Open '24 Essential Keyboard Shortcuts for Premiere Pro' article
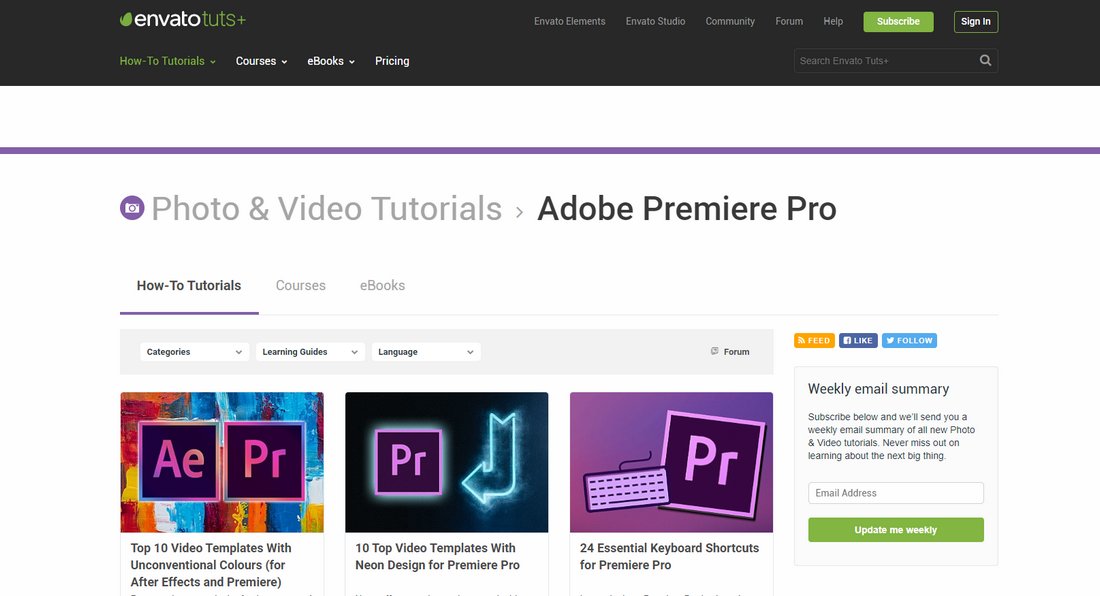The width and height of the screenshot is (1100, 596). pos(669,556)
